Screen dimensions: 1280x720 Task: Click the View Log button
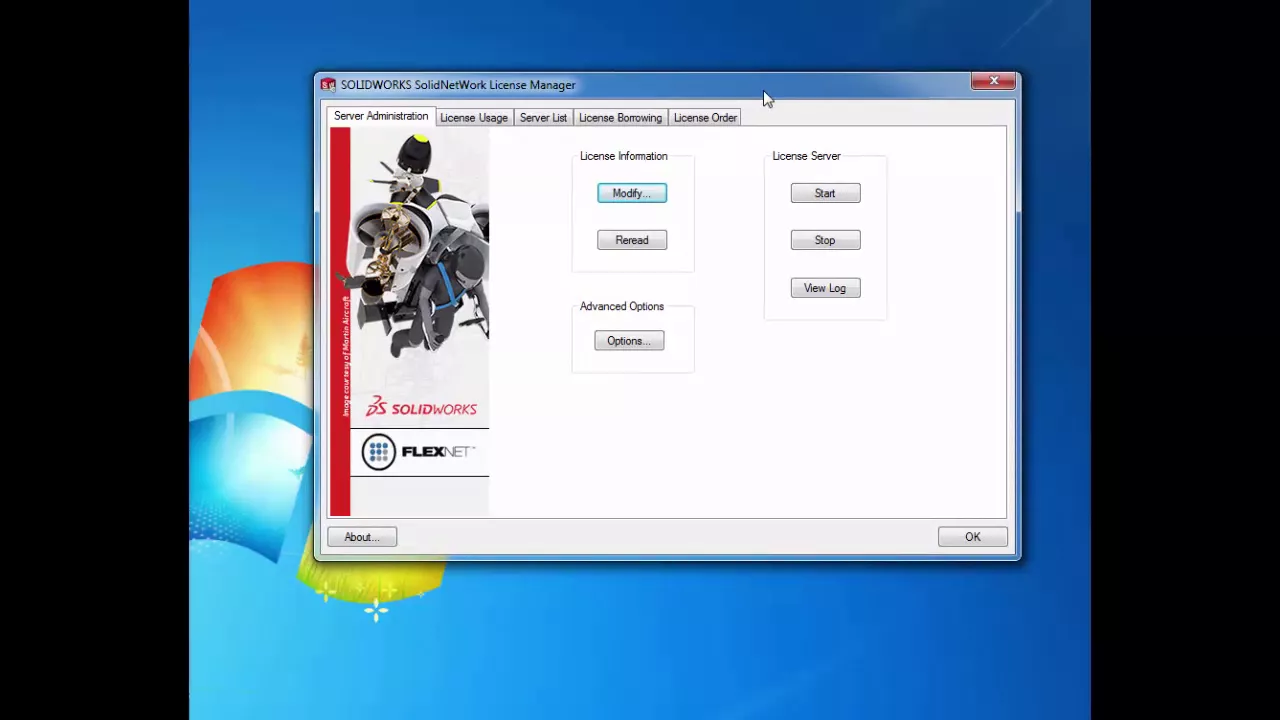tap(825, 288)
